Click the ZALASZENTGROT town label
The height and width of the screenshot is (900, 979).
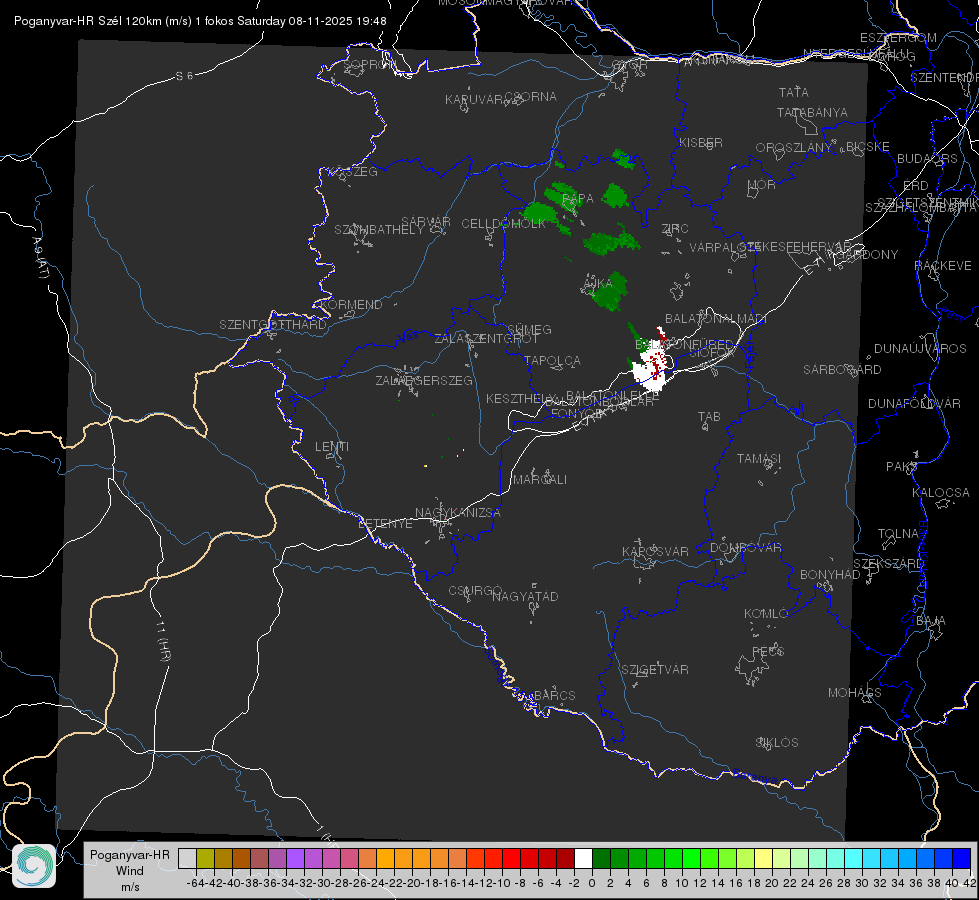(486, 339)
